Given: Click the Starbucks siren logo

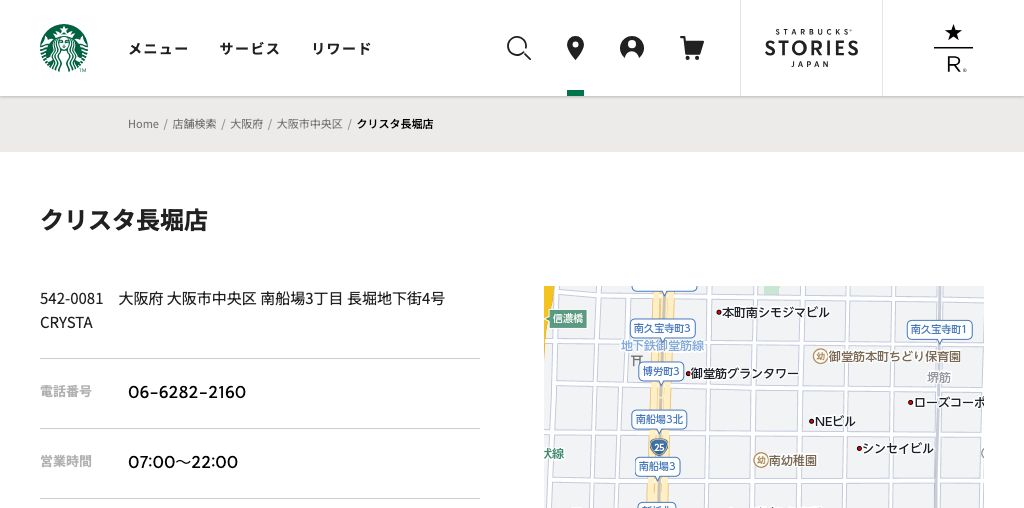Looking at the screenshot, I should pos(63,48).
